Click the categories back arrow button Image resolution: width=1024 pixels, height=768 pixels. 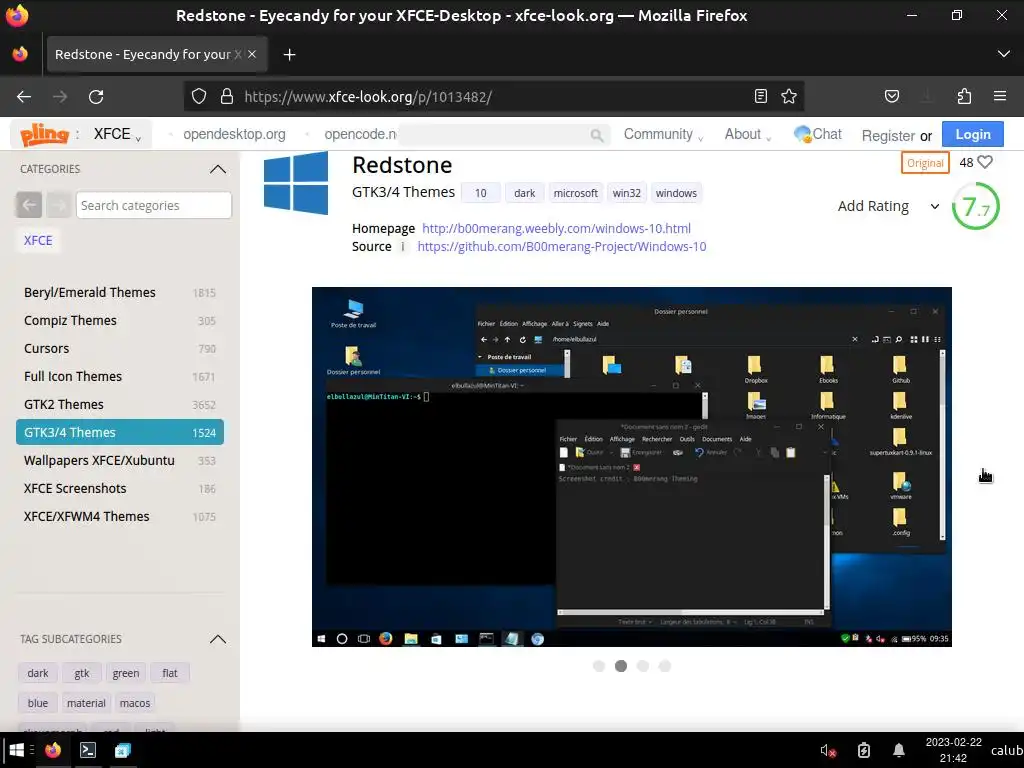click(x=29, y=205)
